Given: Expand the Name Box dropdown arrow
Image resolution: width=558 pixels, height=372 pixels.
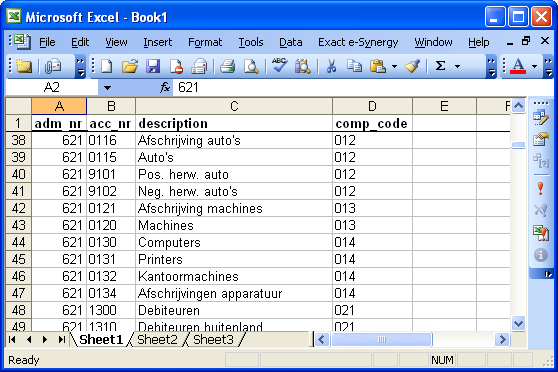Looking at the screenshot, I should pyautogui.click(x=107, y=88).
